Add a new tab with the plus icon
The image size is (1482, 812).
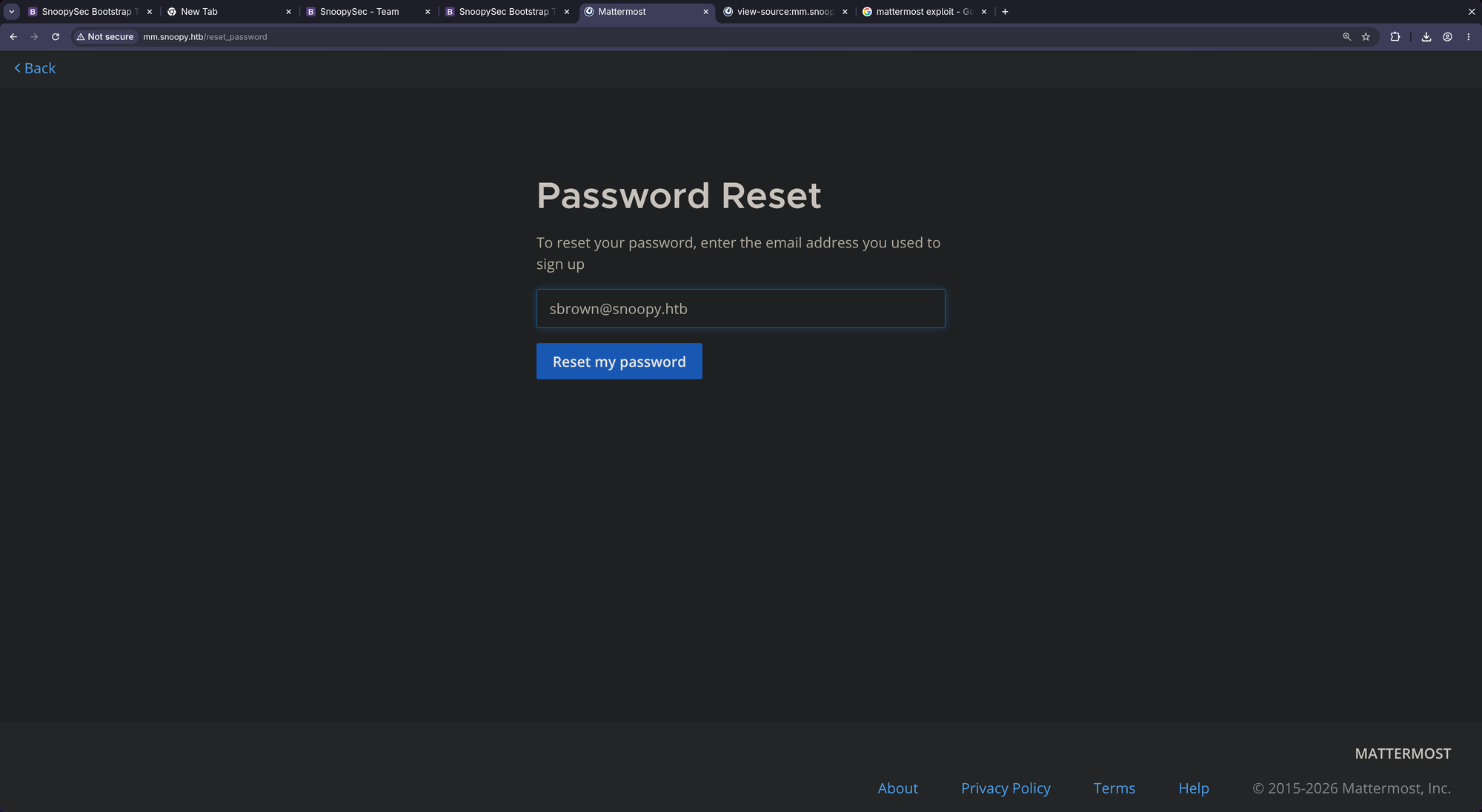pos(1005,12)
